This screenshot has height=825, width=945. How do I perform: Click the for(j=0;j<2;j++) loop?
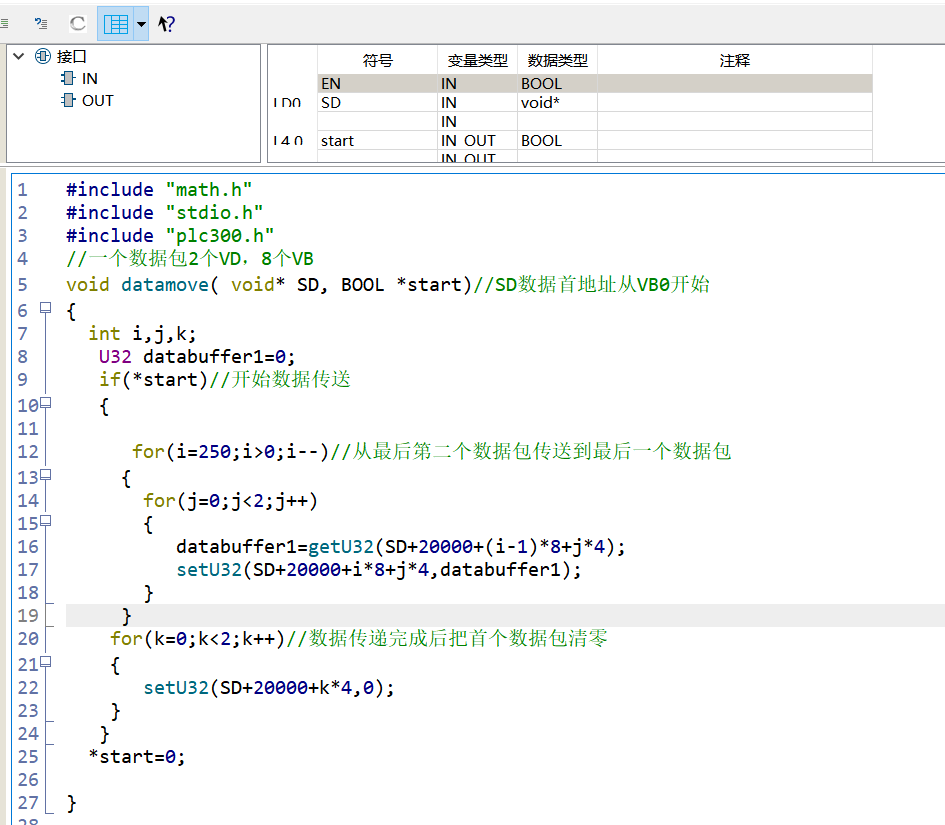coord(230,501)
